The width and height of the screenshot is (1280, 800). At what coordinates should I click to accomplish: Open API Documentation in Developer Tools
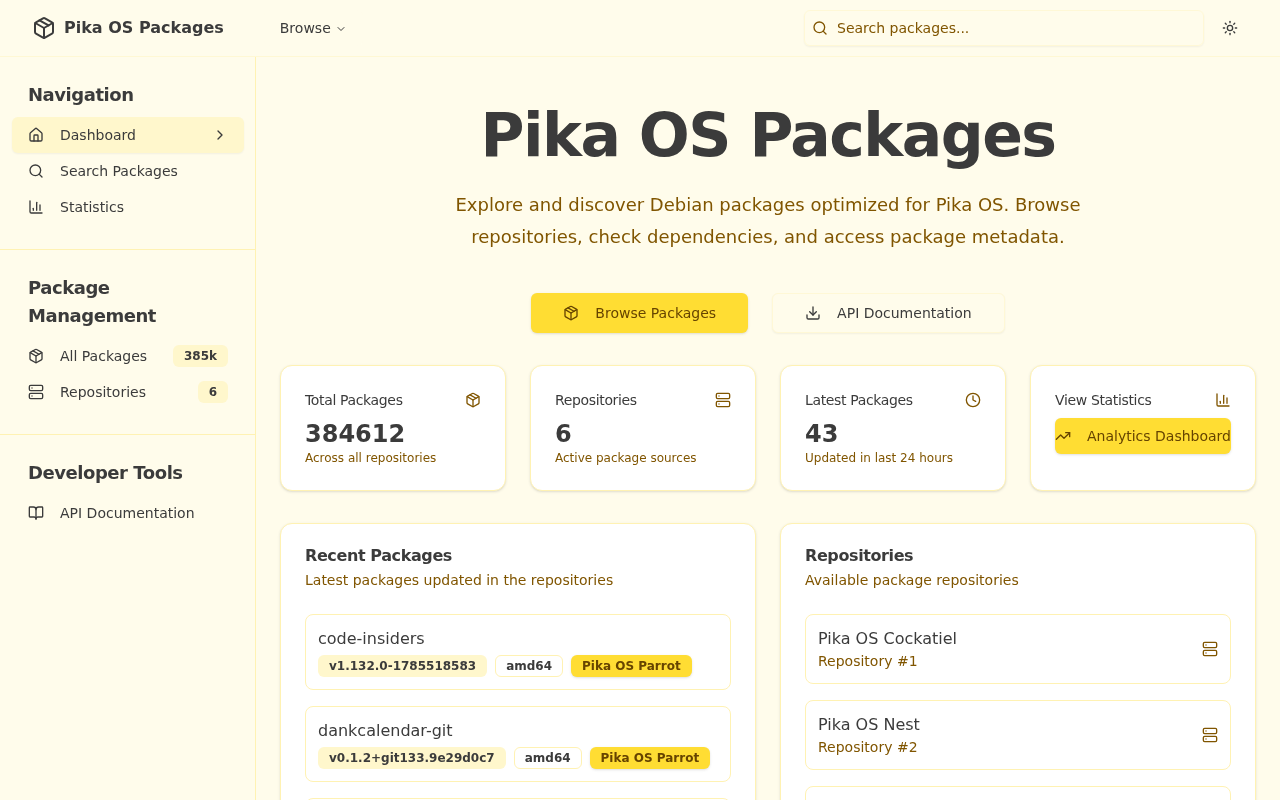click(128, 513)
